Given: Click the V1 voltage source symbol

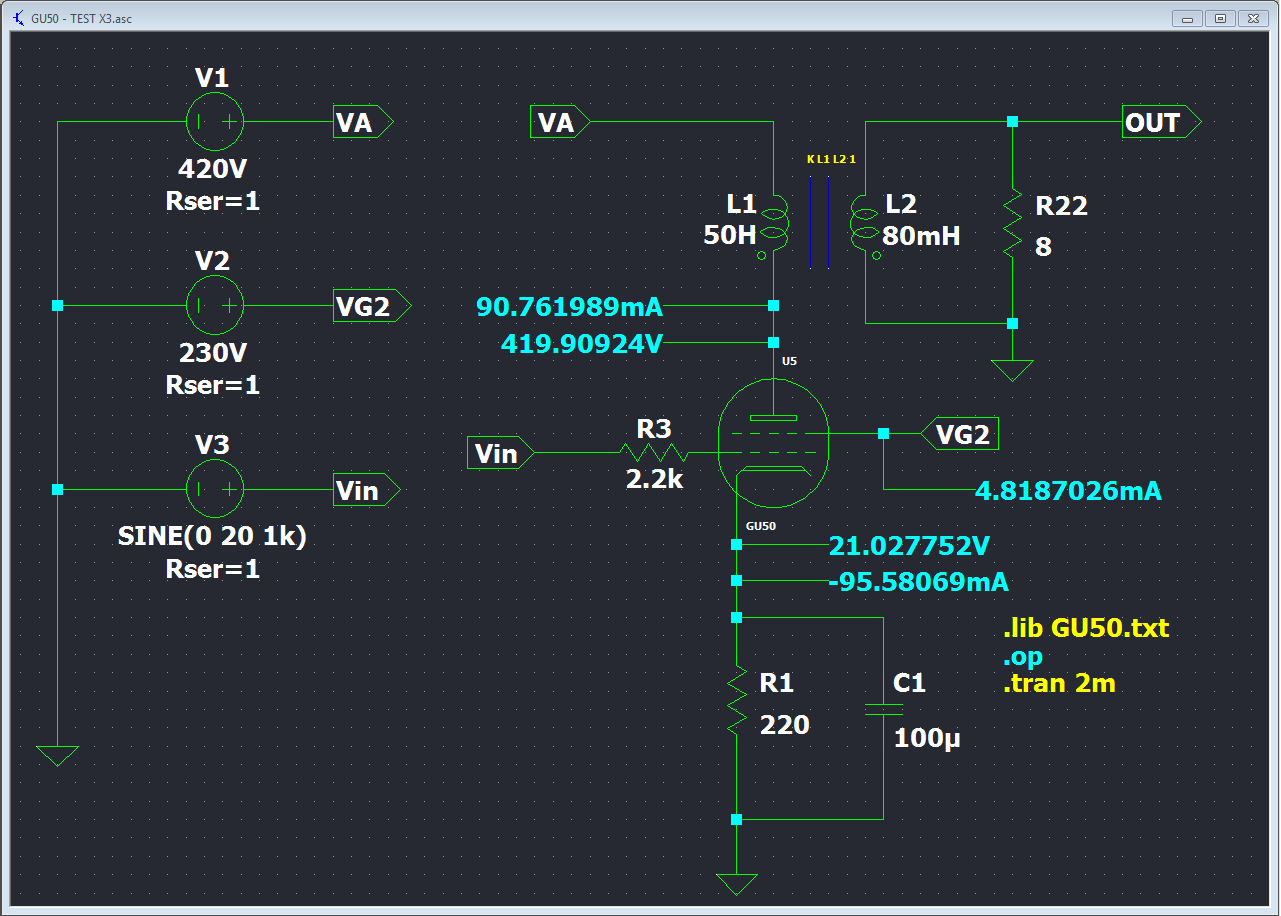Looking at the screenshot, I should 215,122.
